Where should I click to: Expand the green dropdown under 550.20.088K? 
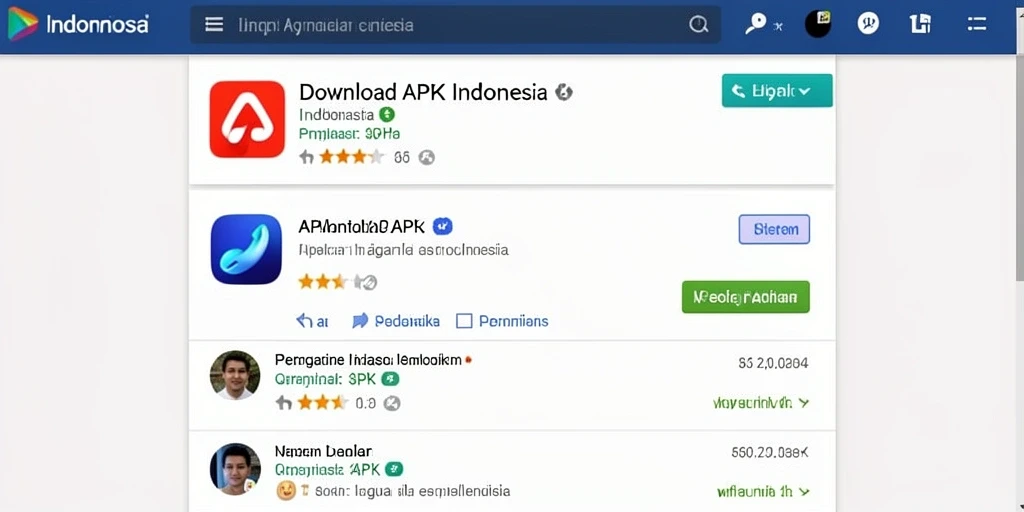pyautogui.click(x=763, y=491)
